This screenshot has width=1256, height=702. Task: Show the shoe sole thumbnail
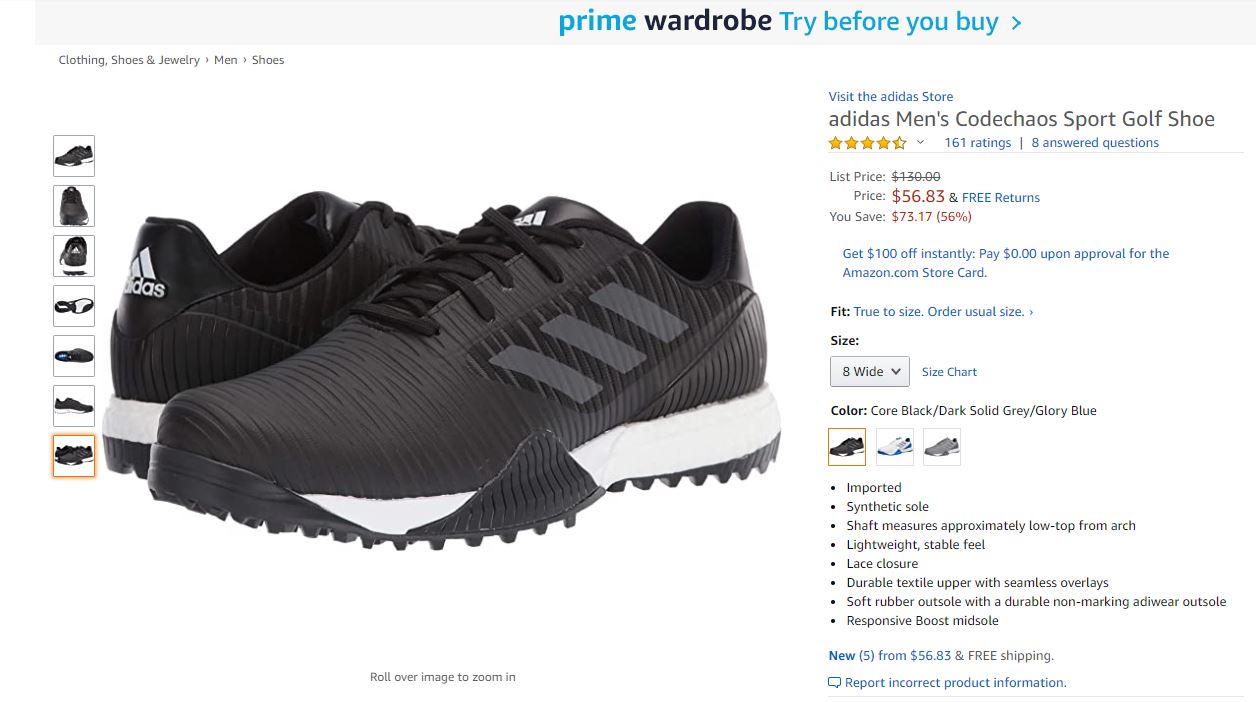(x=74, y=306)
